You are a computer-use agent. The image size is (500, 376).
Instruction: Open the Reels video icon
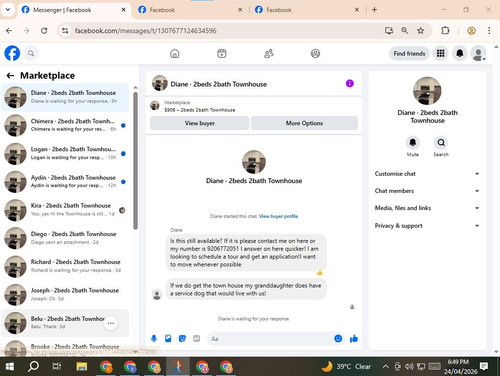[222, 53]
